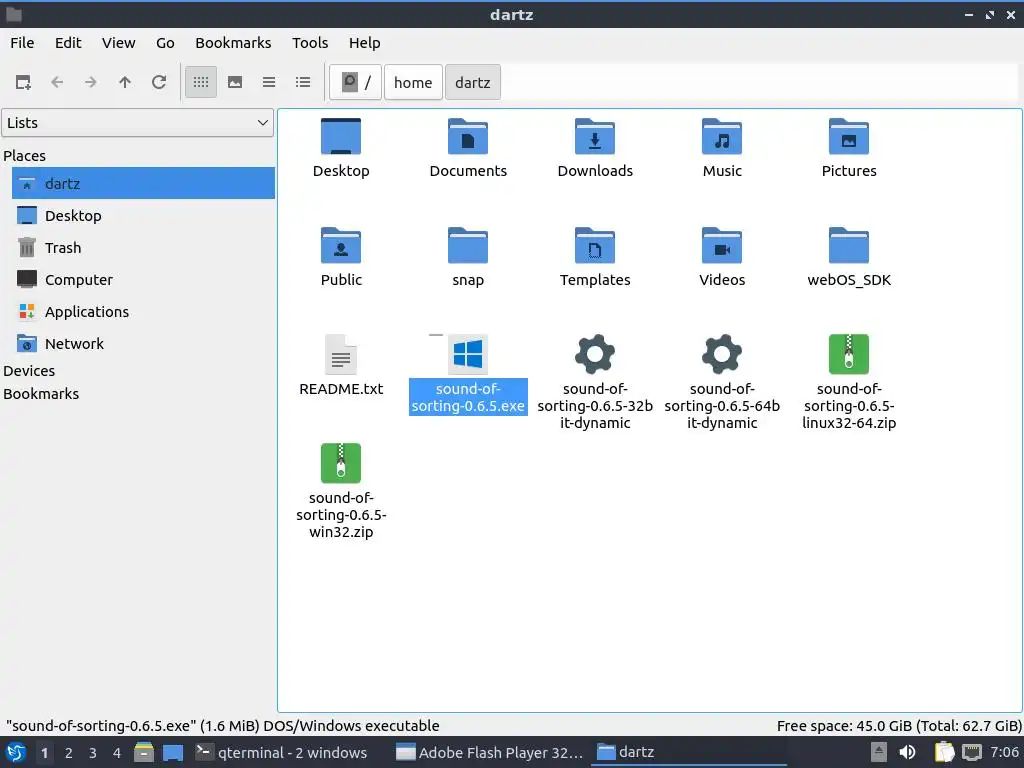Click the clipboard tray icon
The width and height of the screenshot is (1024, 768).
click(x=944, y=752)
